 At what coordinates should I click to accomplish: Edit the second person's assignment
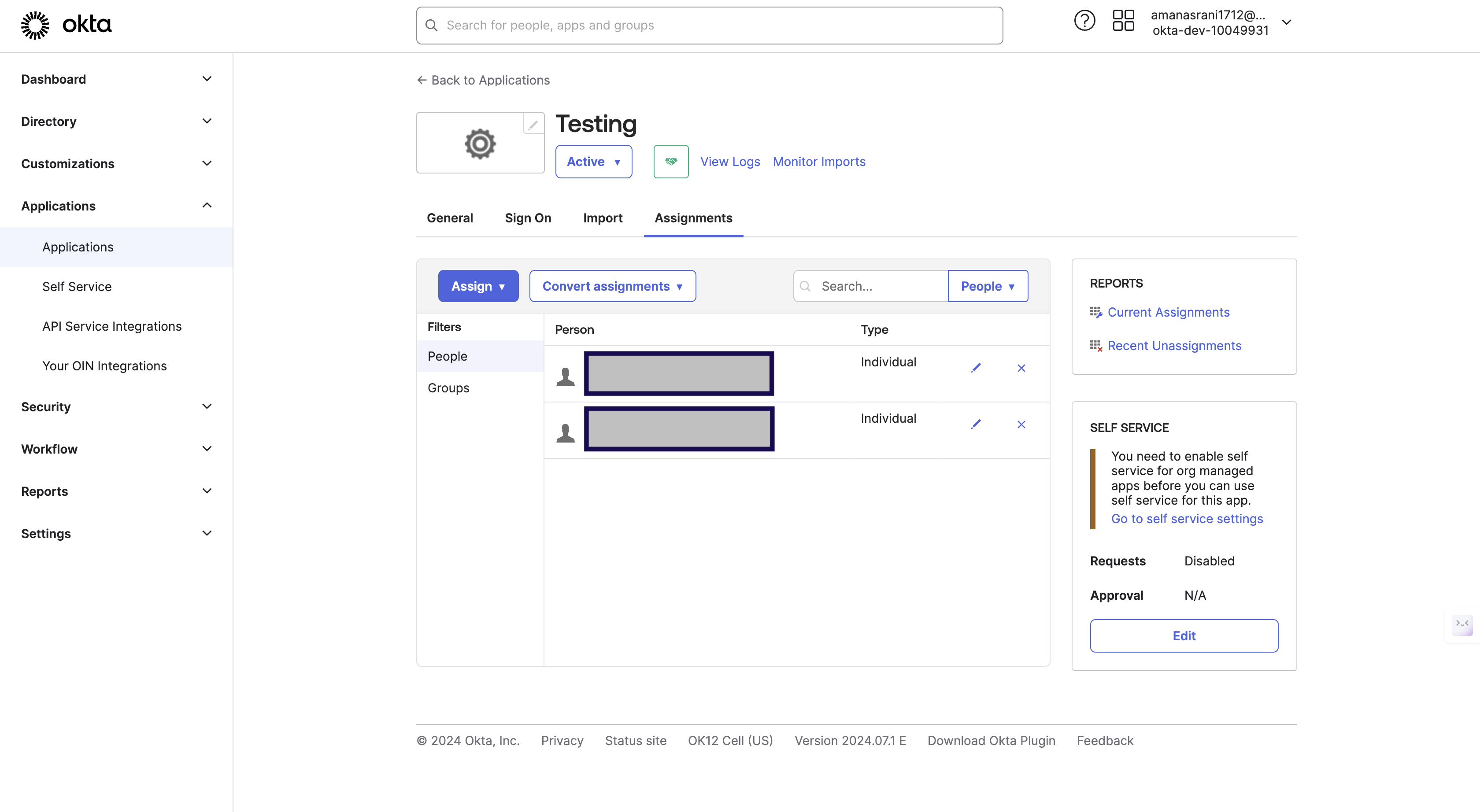click(x=976, y=424)
